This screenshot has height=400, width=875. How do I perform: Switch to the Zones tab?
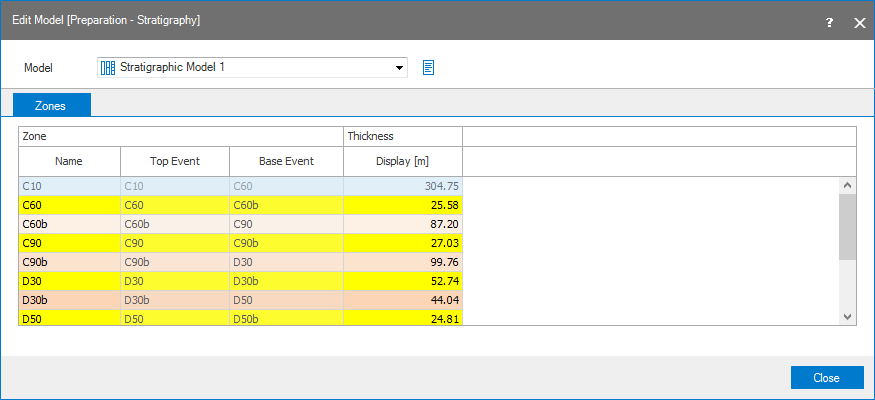51,105
